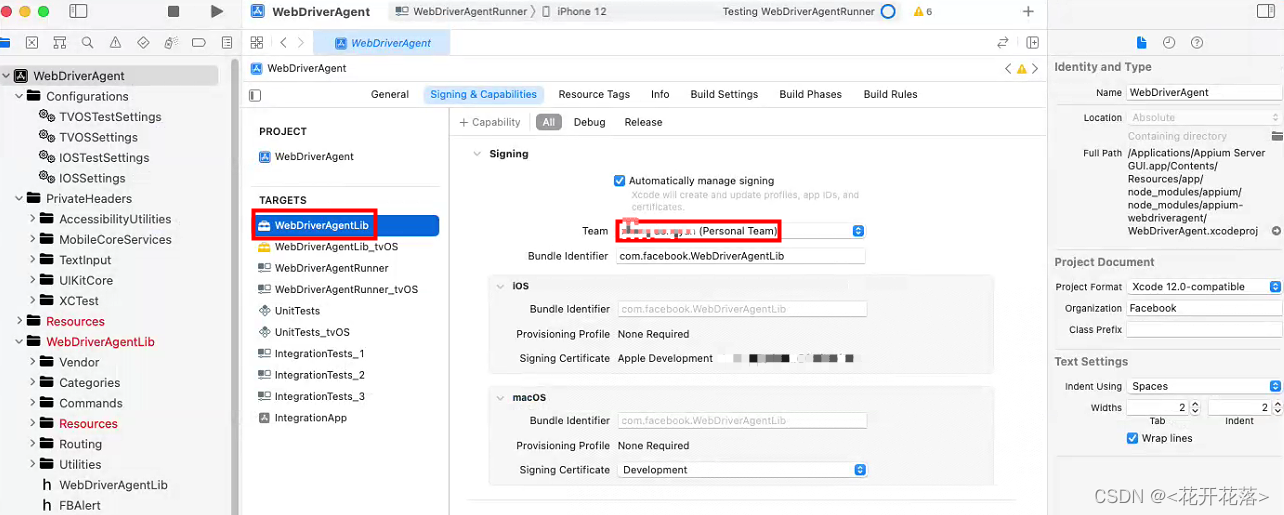Viewport: 1284px width, 515px height.
Task: Toggle the navigator sidebar button
Action: pyautogui.click(x=80, y=11)
